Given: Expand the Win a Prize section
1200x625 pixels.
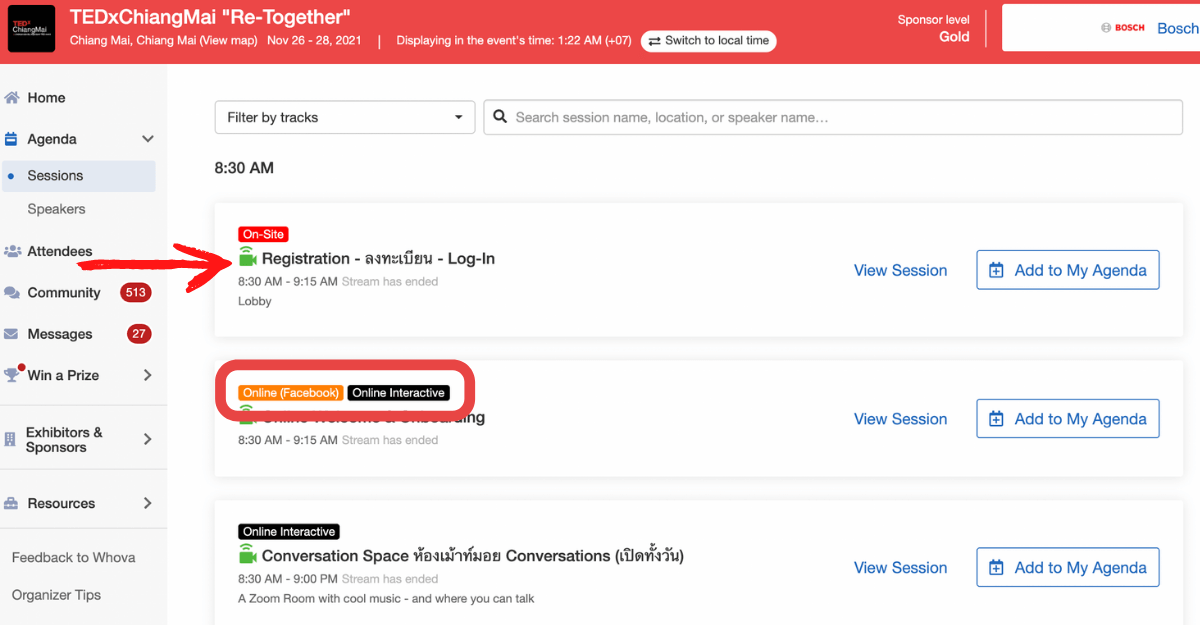Looking at the screenshot, I should click(x=147, y=376).
